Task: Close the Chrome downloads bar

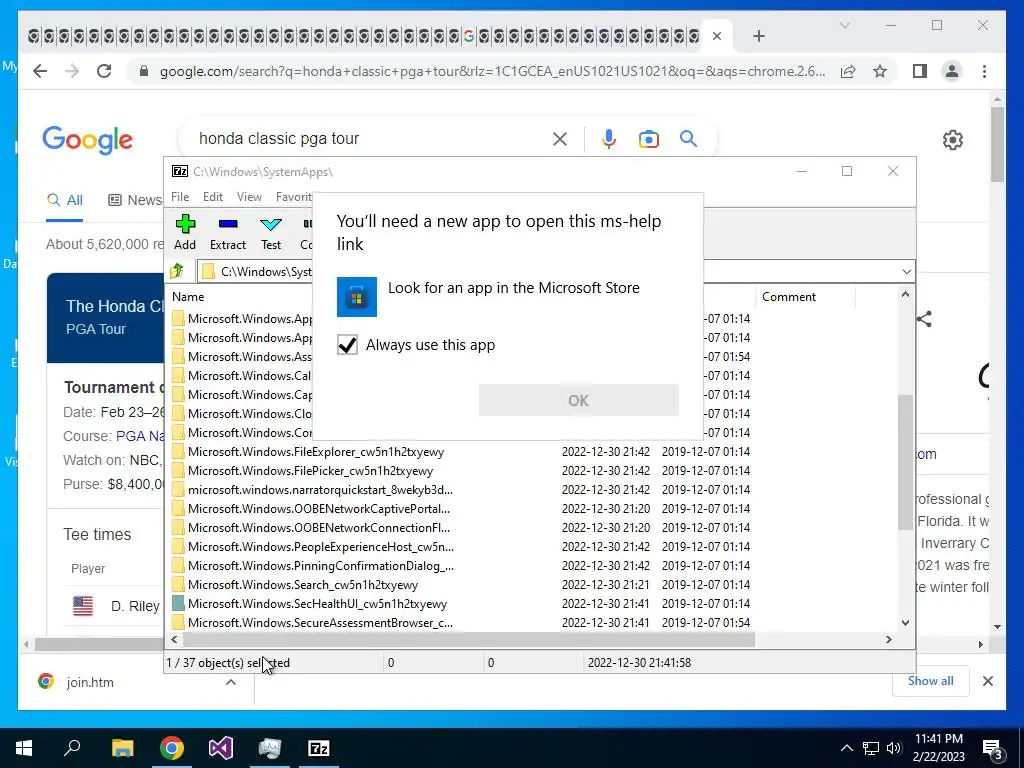Action: pos(987,681)
